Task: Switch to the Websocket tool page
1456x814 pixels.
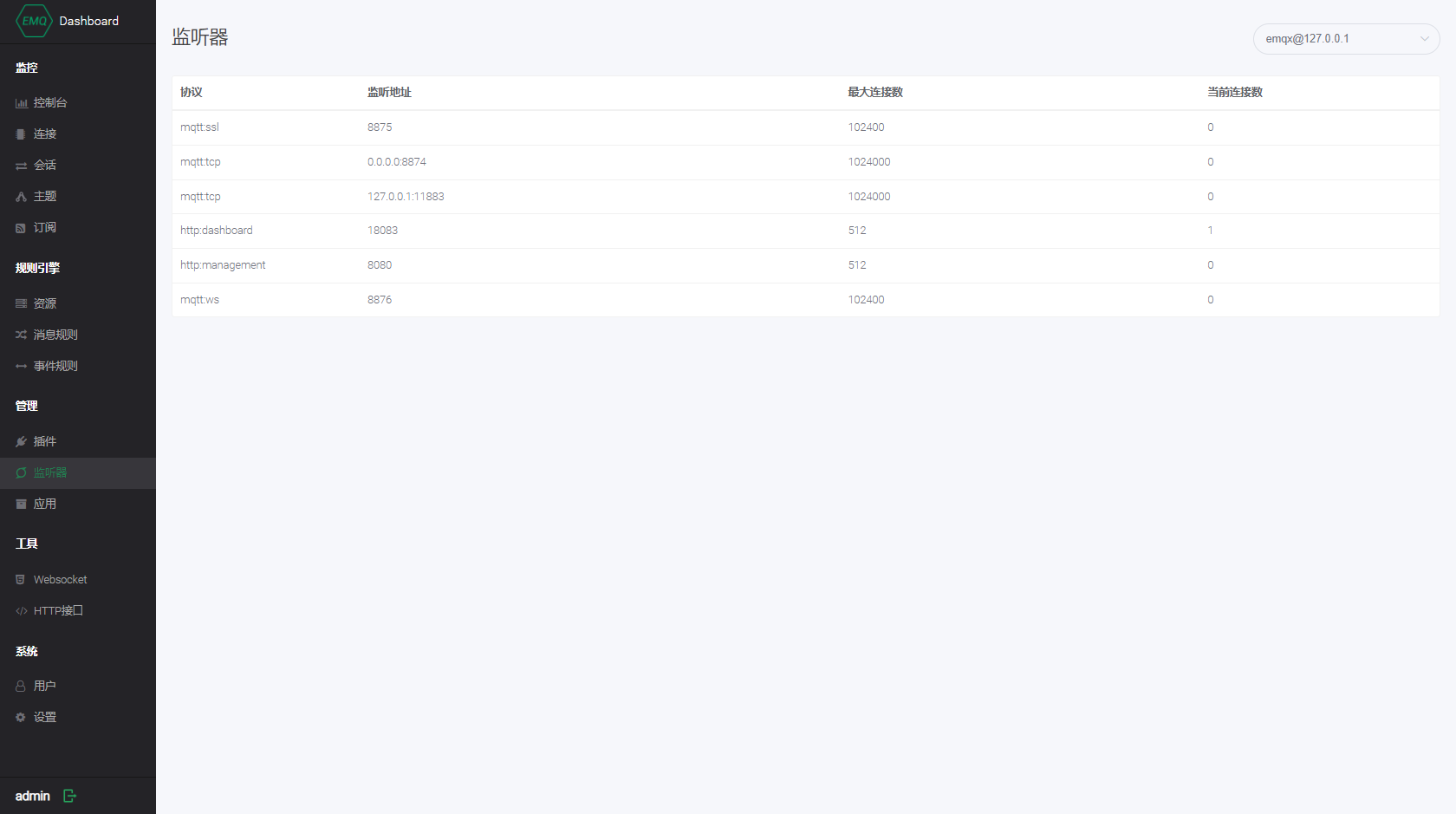Action: (60, 579)
